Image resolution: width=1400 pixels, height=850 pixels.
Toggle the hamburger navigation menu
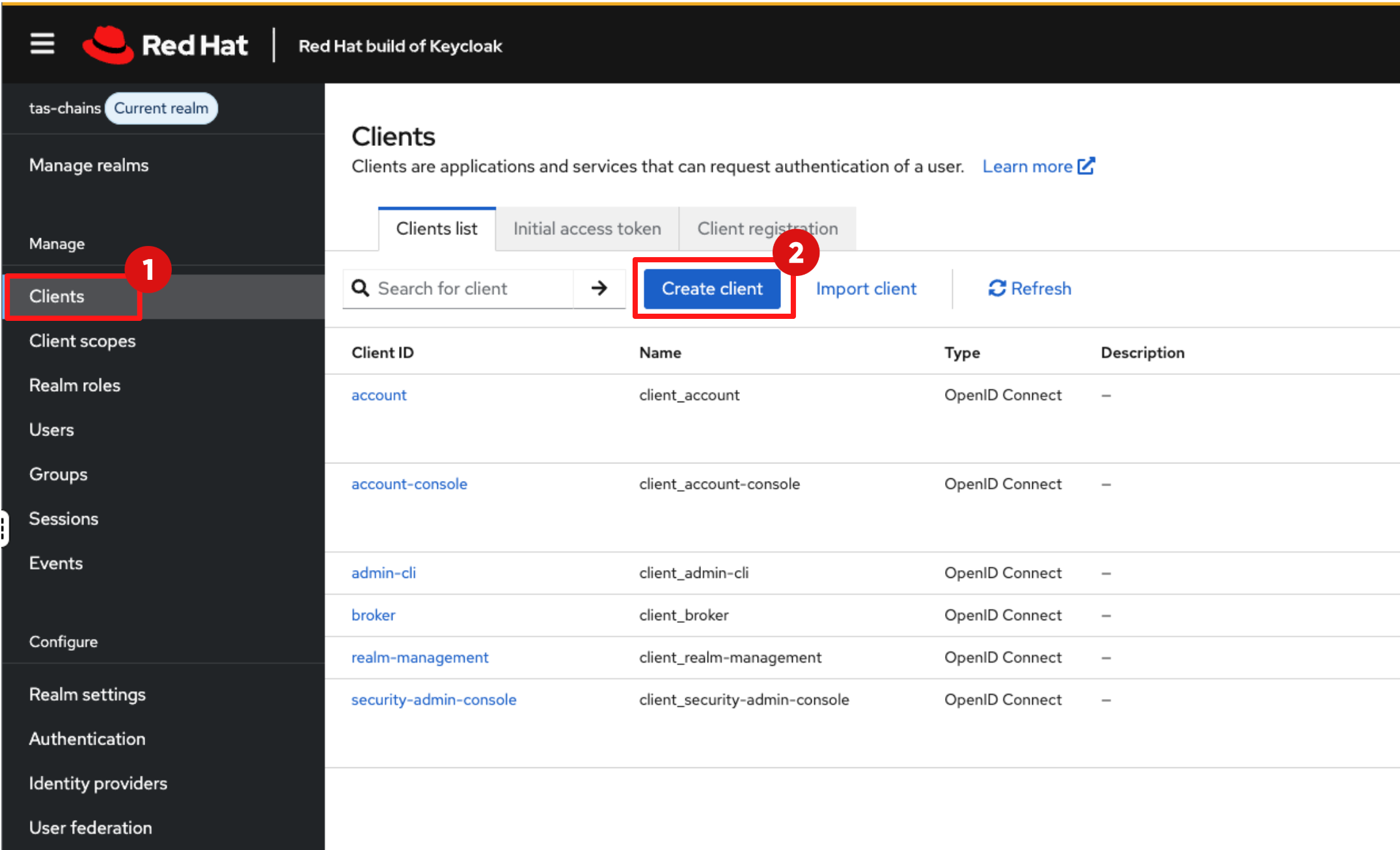coord(42,44)
